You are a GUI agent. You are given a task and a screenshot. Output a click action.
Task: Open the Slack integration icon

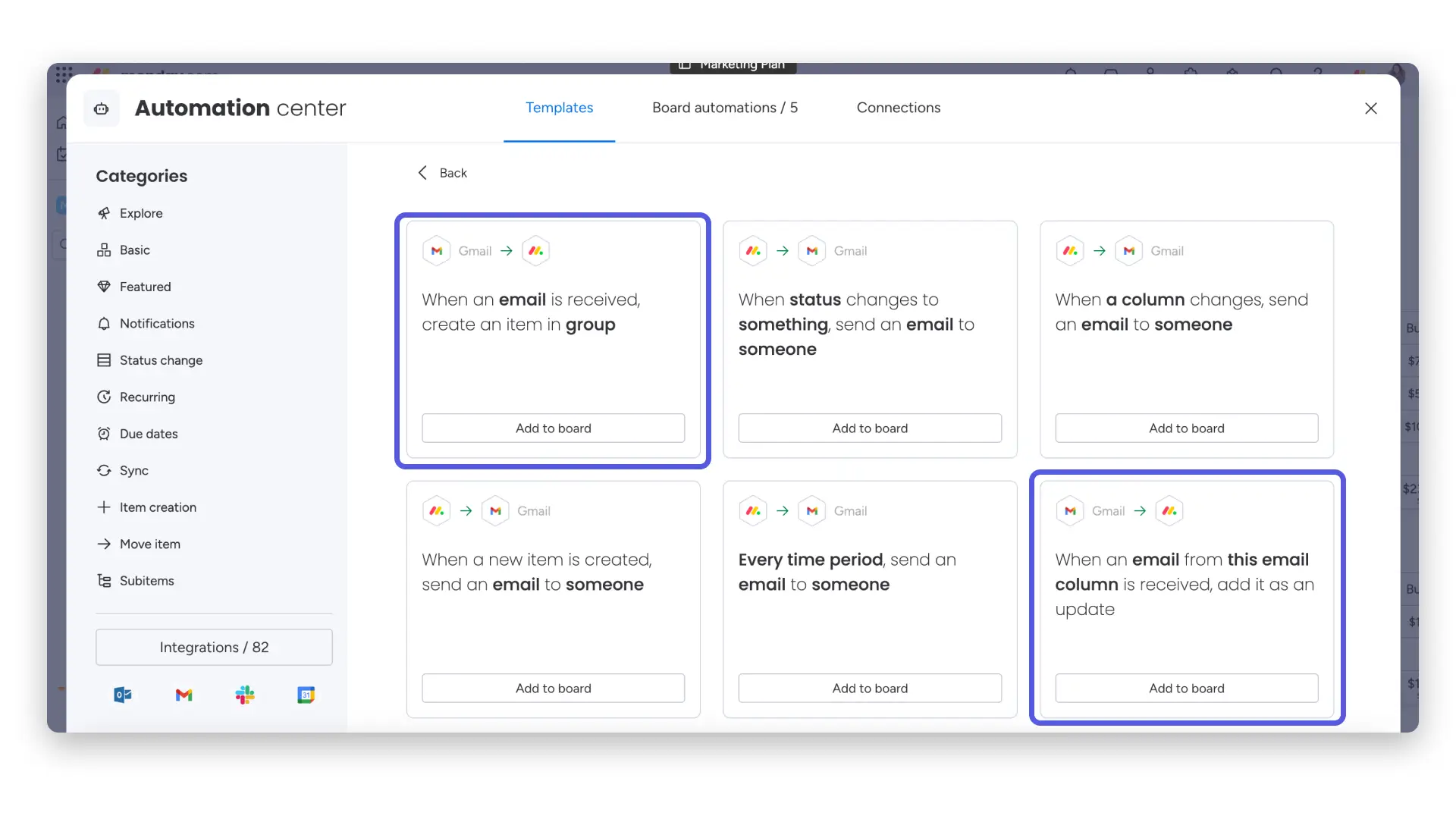[x=245, y=695]
